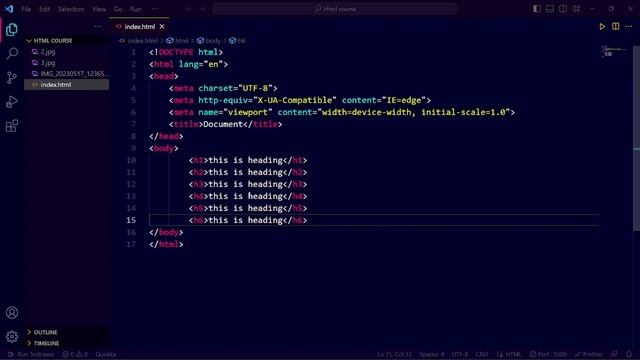Click line number 15 in the gutter
This screenshot has height=360, width=640.
click(x=131, y=220)
